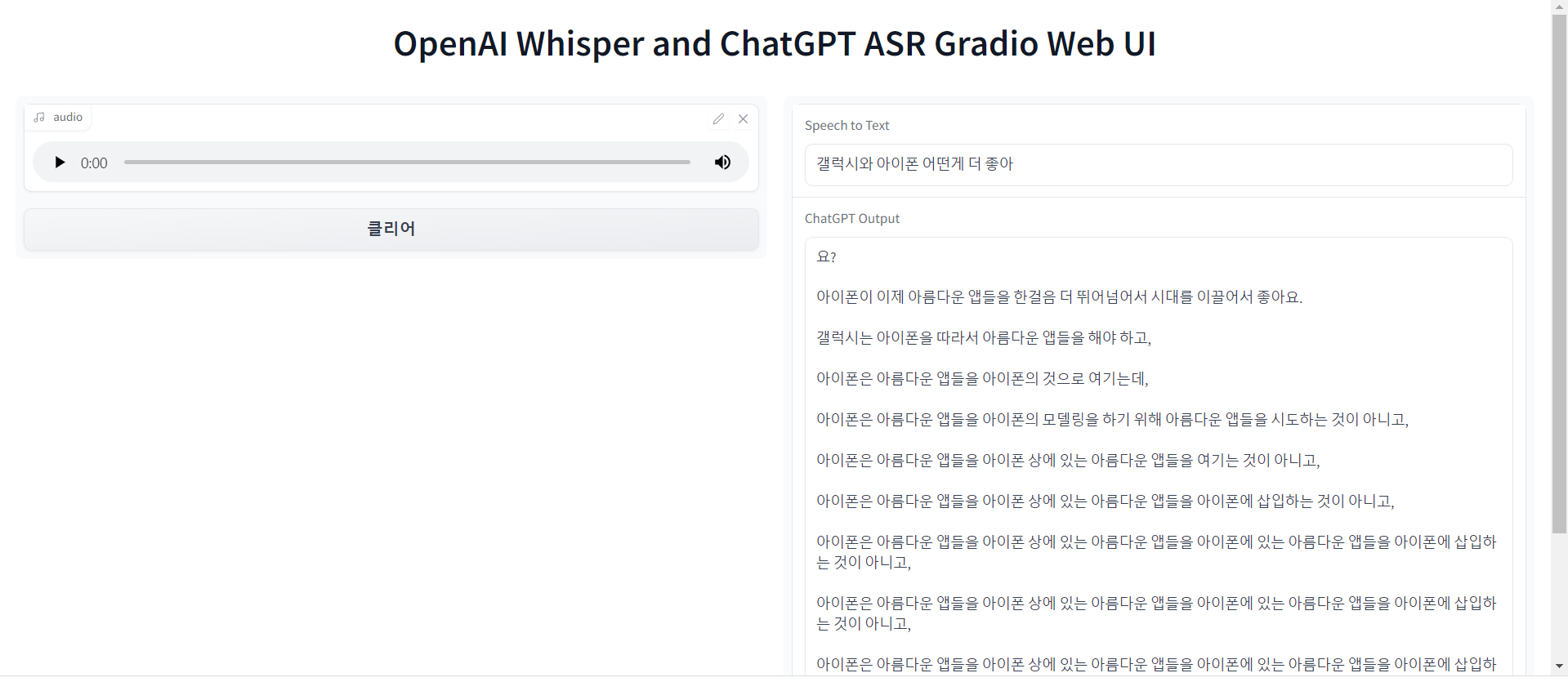The width and height of the screenshot is (1568, 682).
Task: Click the scrollbar up arrow
Action: tap(1560, 7)
